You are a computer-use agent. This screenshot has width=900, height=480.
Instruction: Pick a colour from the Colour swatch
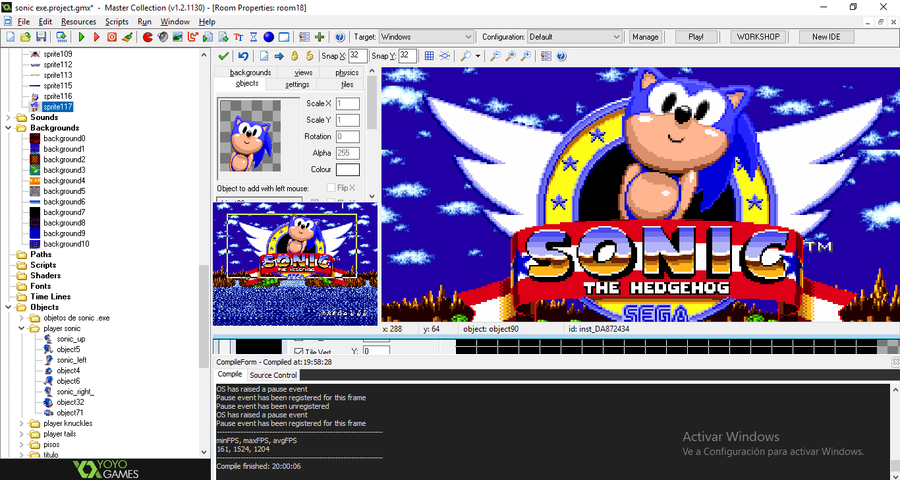click(348, 169)
